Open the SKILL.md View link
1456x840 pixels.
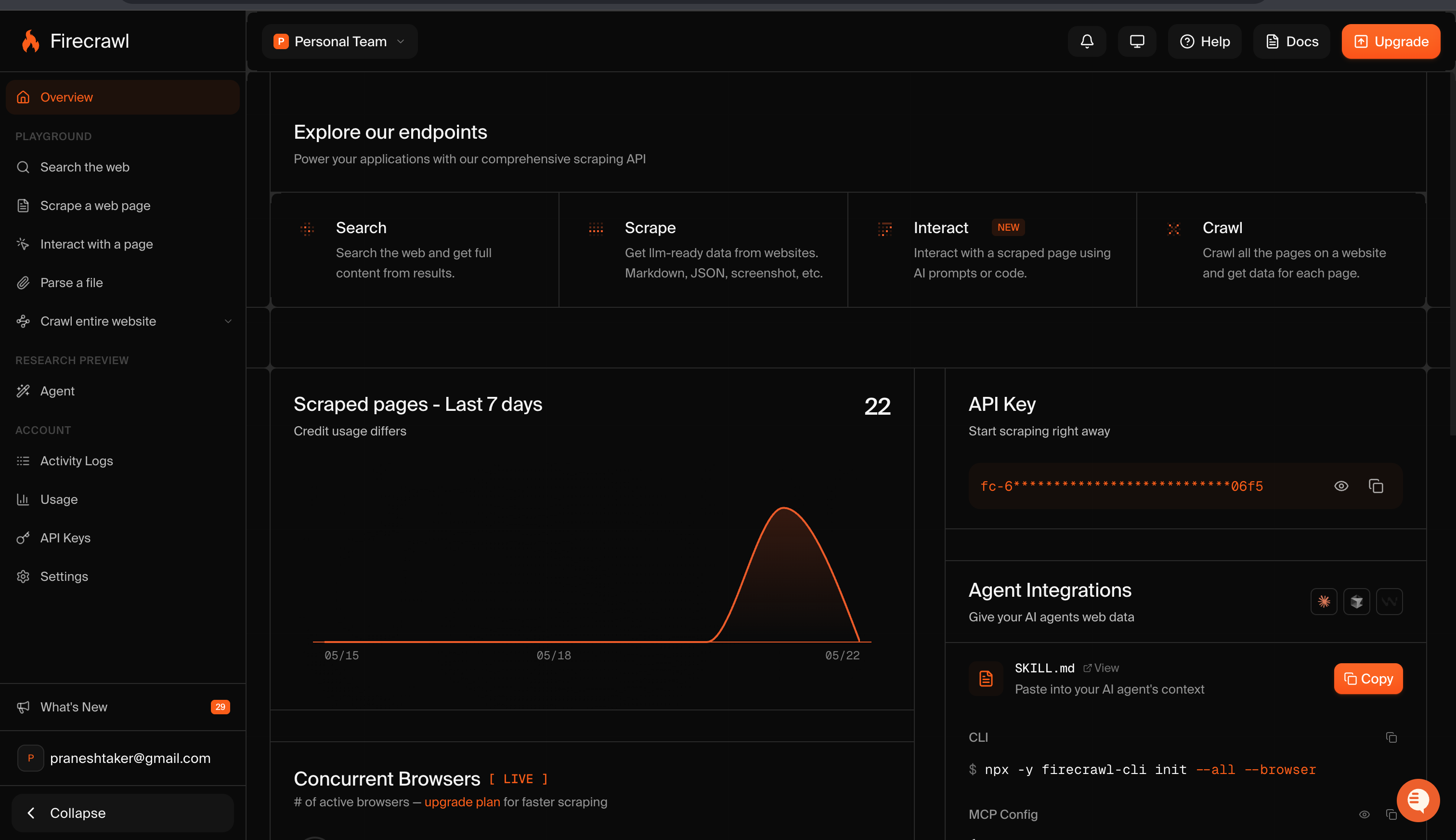[1101, 668]
